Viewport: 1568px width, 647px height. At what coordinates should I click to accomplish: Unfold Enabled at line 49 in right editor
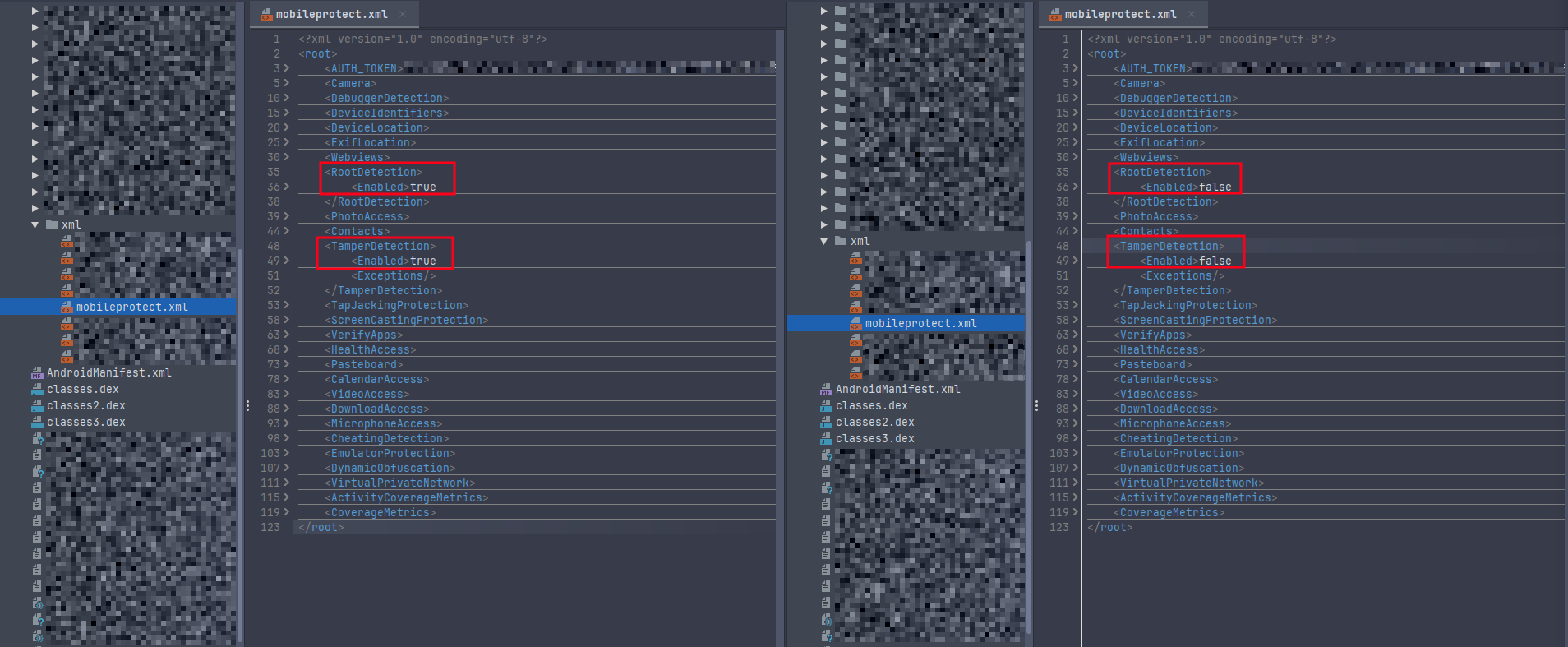1075,261
